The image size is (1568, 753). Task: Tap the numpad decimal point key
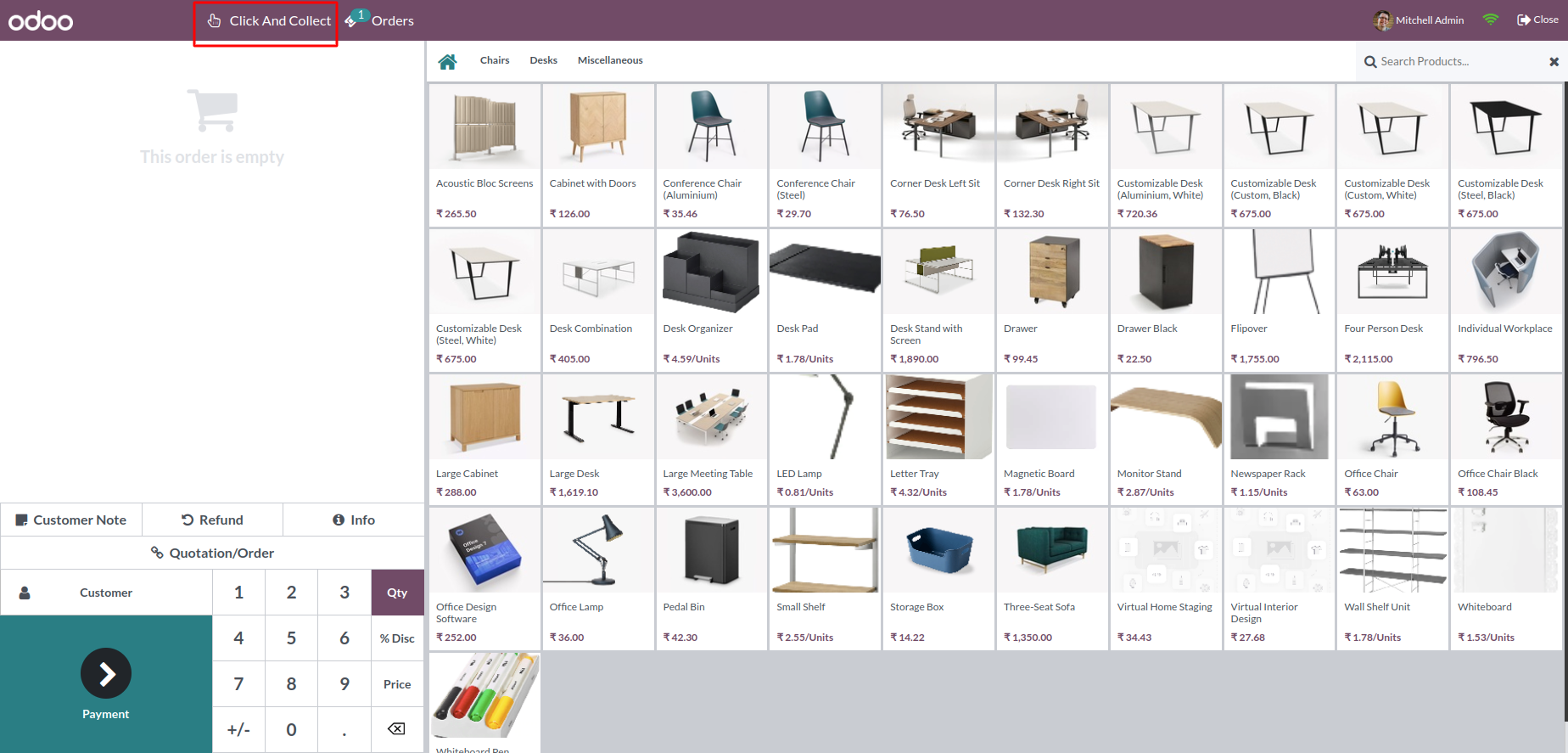tap(344, 729)
